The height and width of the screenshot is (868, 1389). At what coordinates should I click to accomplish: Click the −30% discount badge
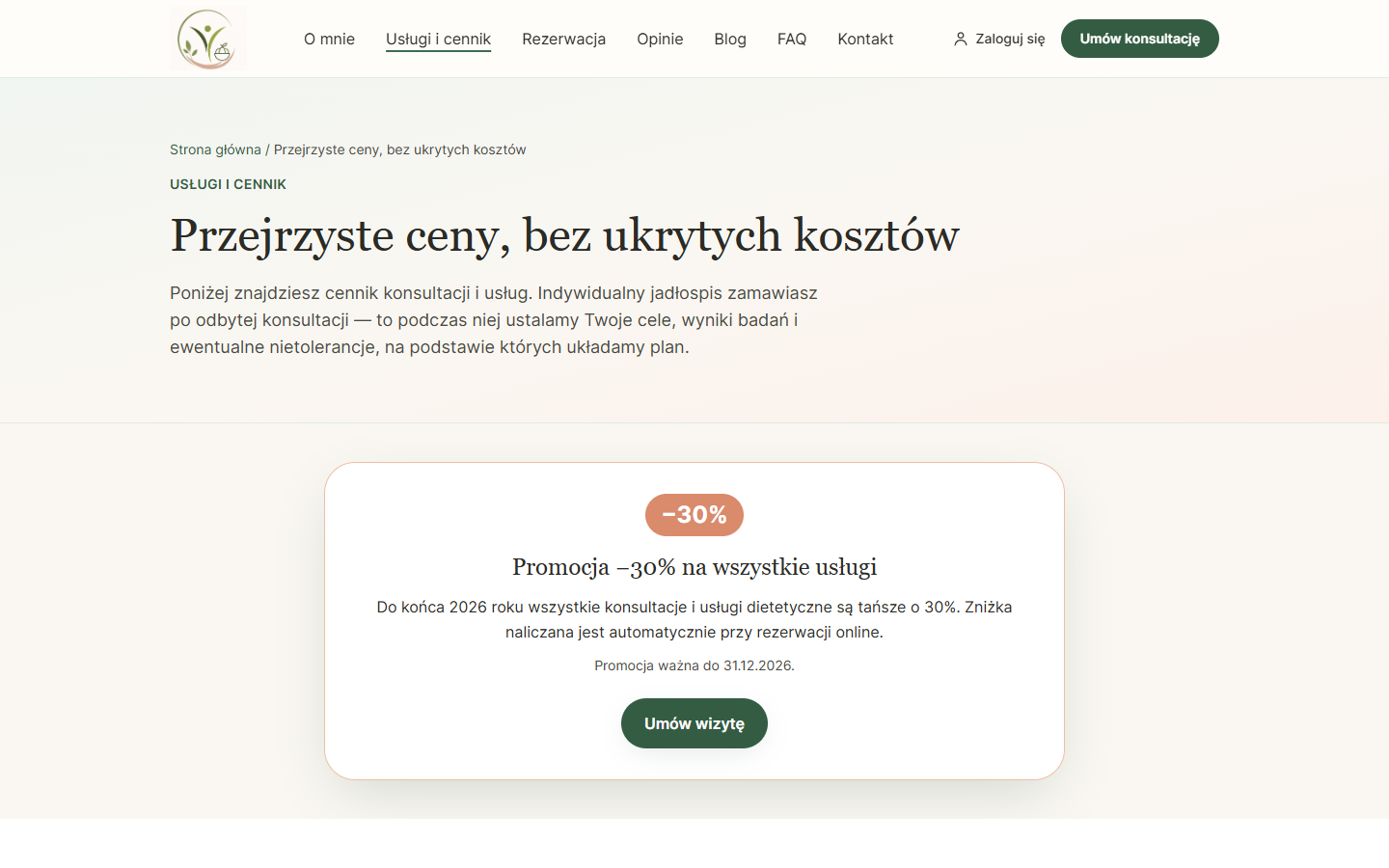click(x=694, y=515)
